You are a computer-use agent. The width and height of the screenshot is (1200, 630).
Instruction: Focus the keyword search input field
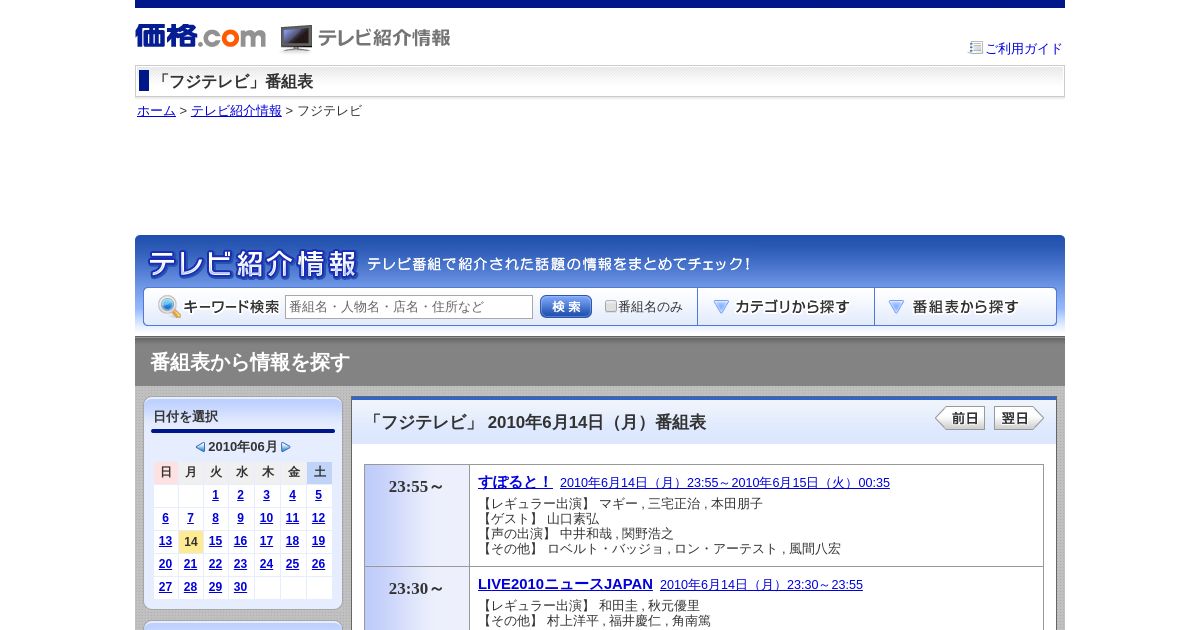click(409, 307)
